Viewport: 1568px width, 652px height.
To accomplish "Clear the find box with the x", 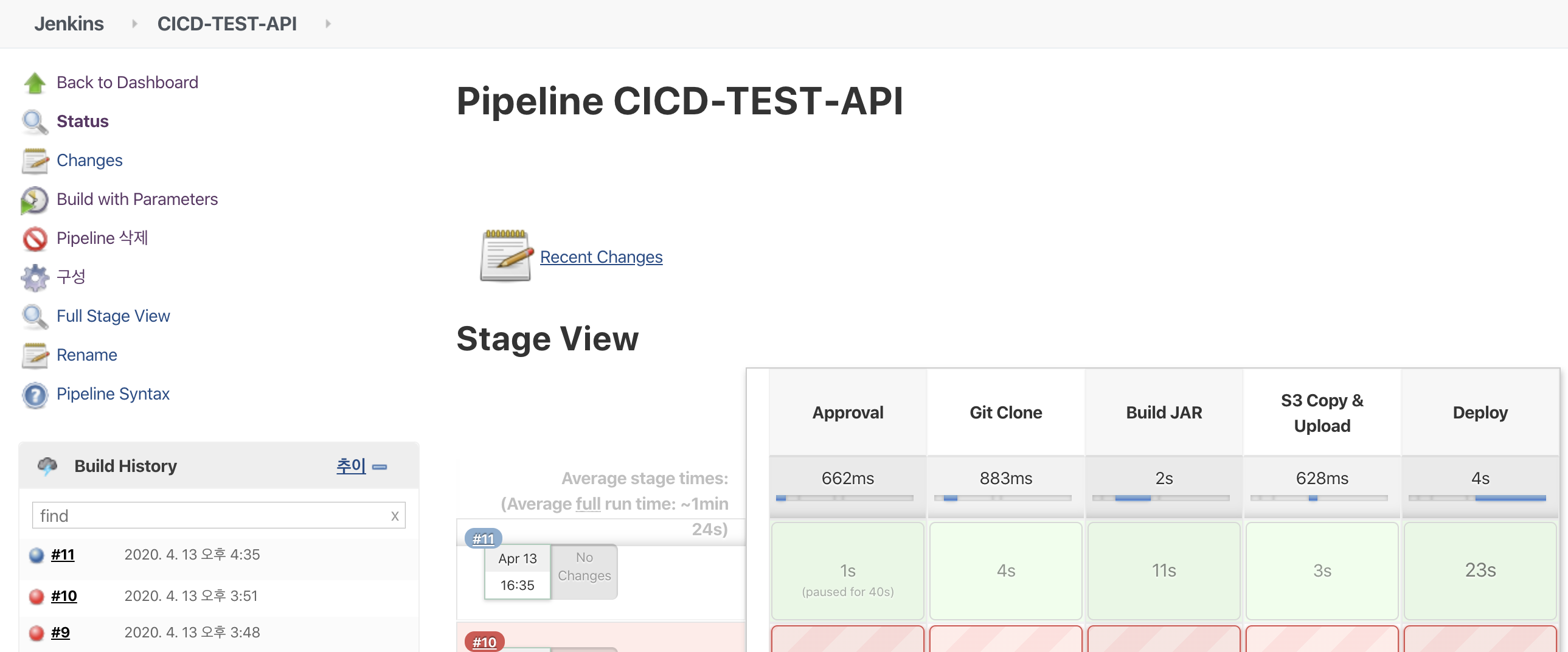I will 395,516.
